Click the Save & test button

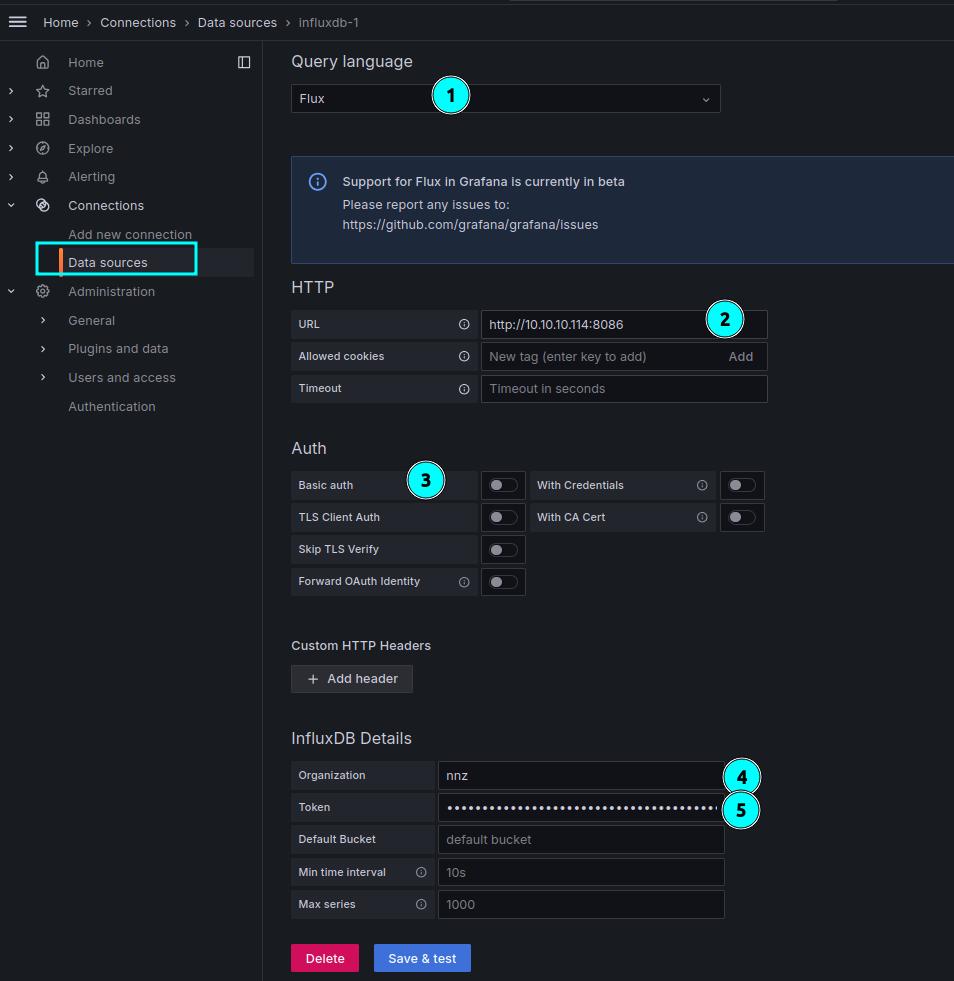pos(421,957)
